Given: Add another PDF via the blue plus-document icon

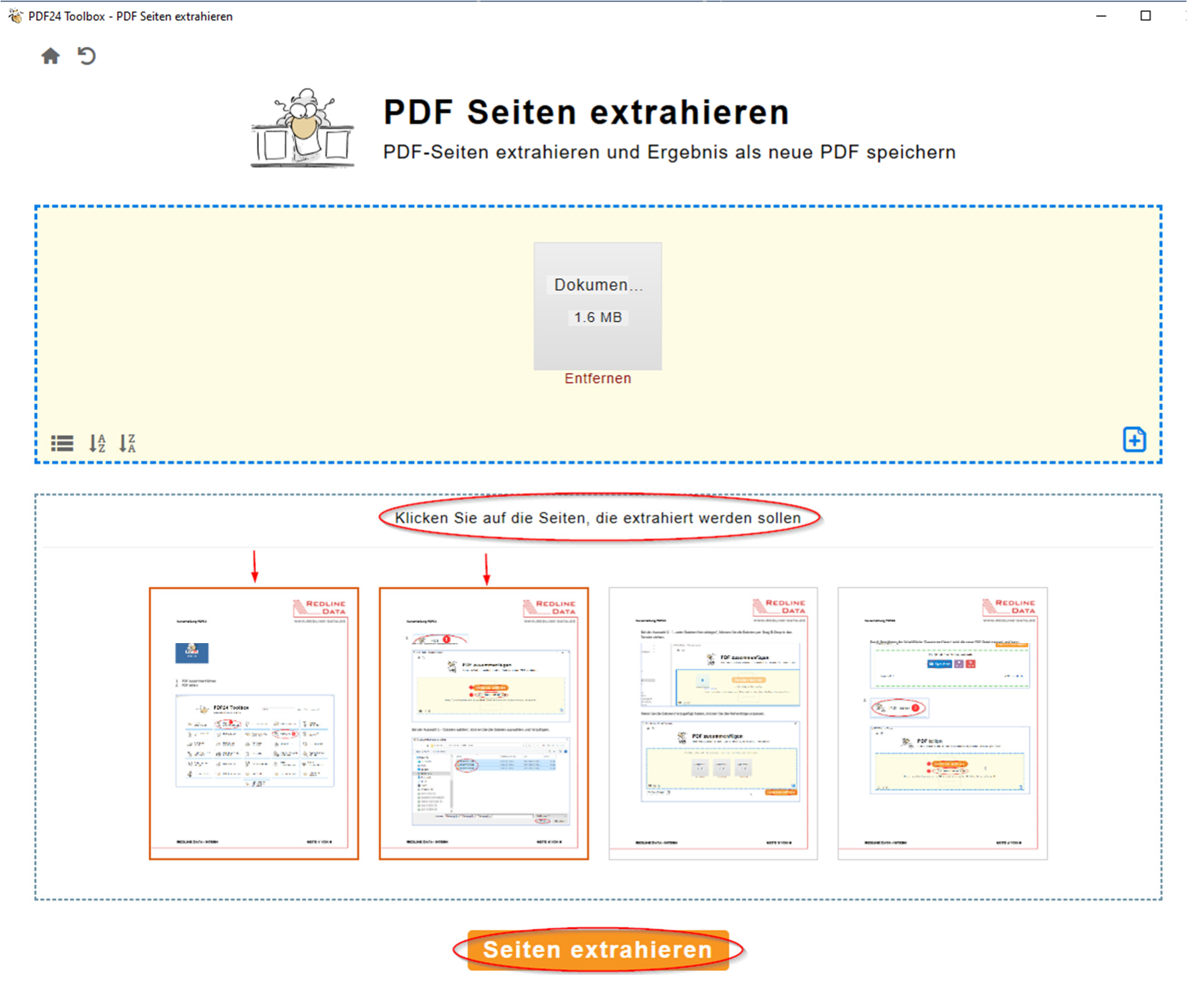Looking at the screenshot, I should click(x=1134, y=440).
